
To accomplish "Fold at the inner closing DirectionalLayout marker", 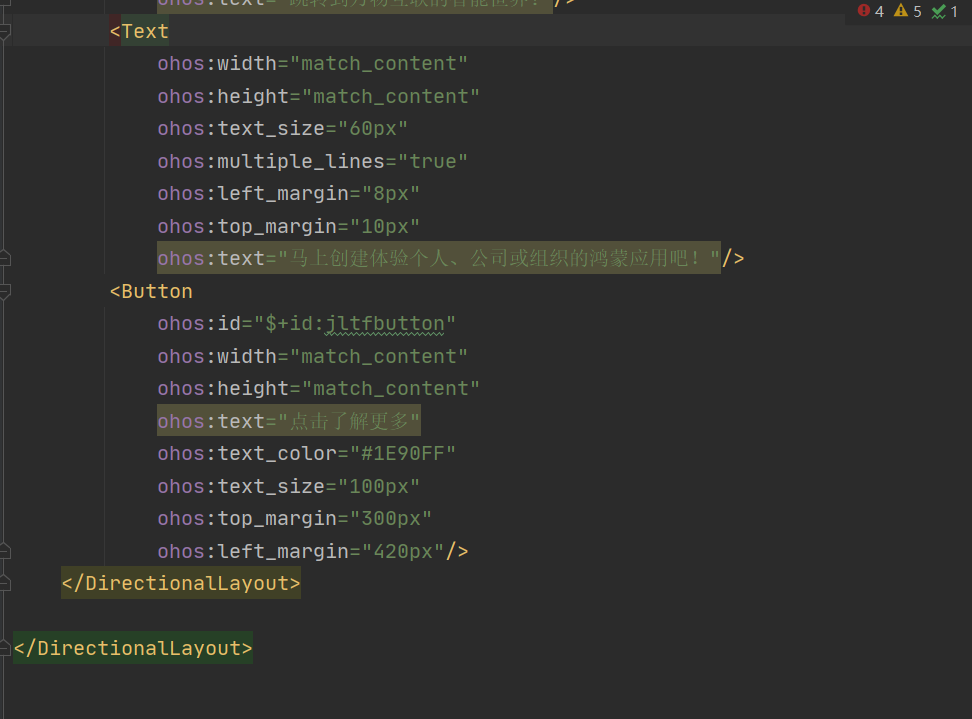I will [5, 583].
